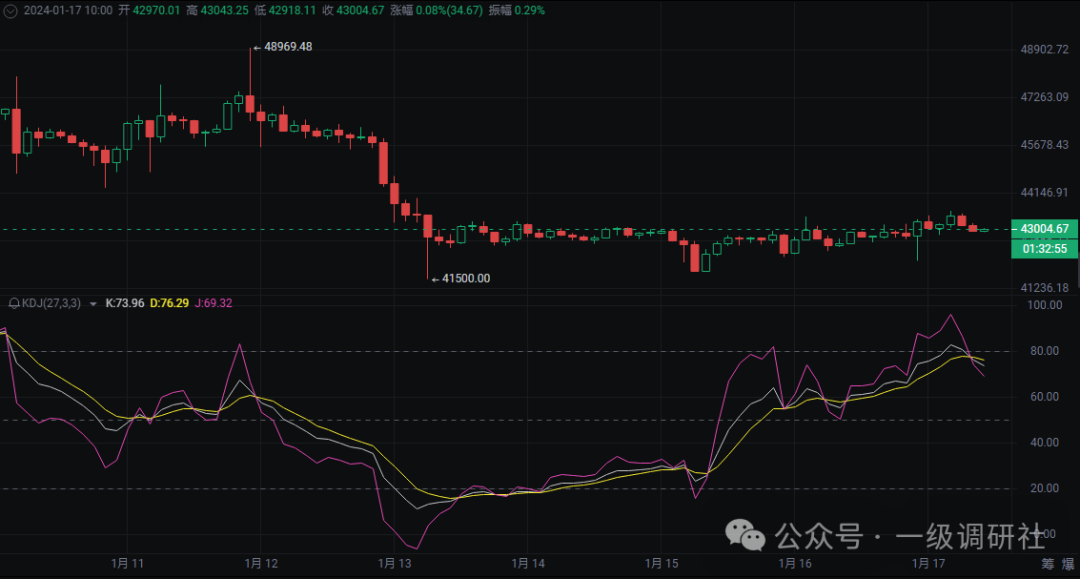Collapse the candle info header chevron icon

coord(10,11)
